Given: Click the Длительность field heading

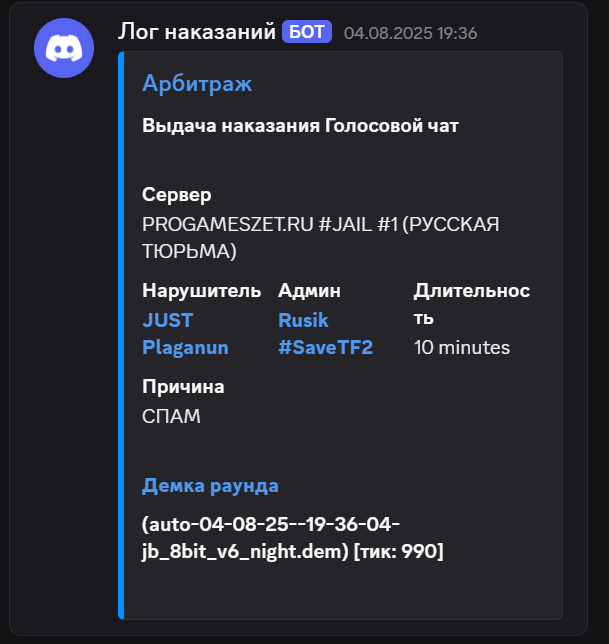Looking at the screenshot, I should click(x=472, y=304).
